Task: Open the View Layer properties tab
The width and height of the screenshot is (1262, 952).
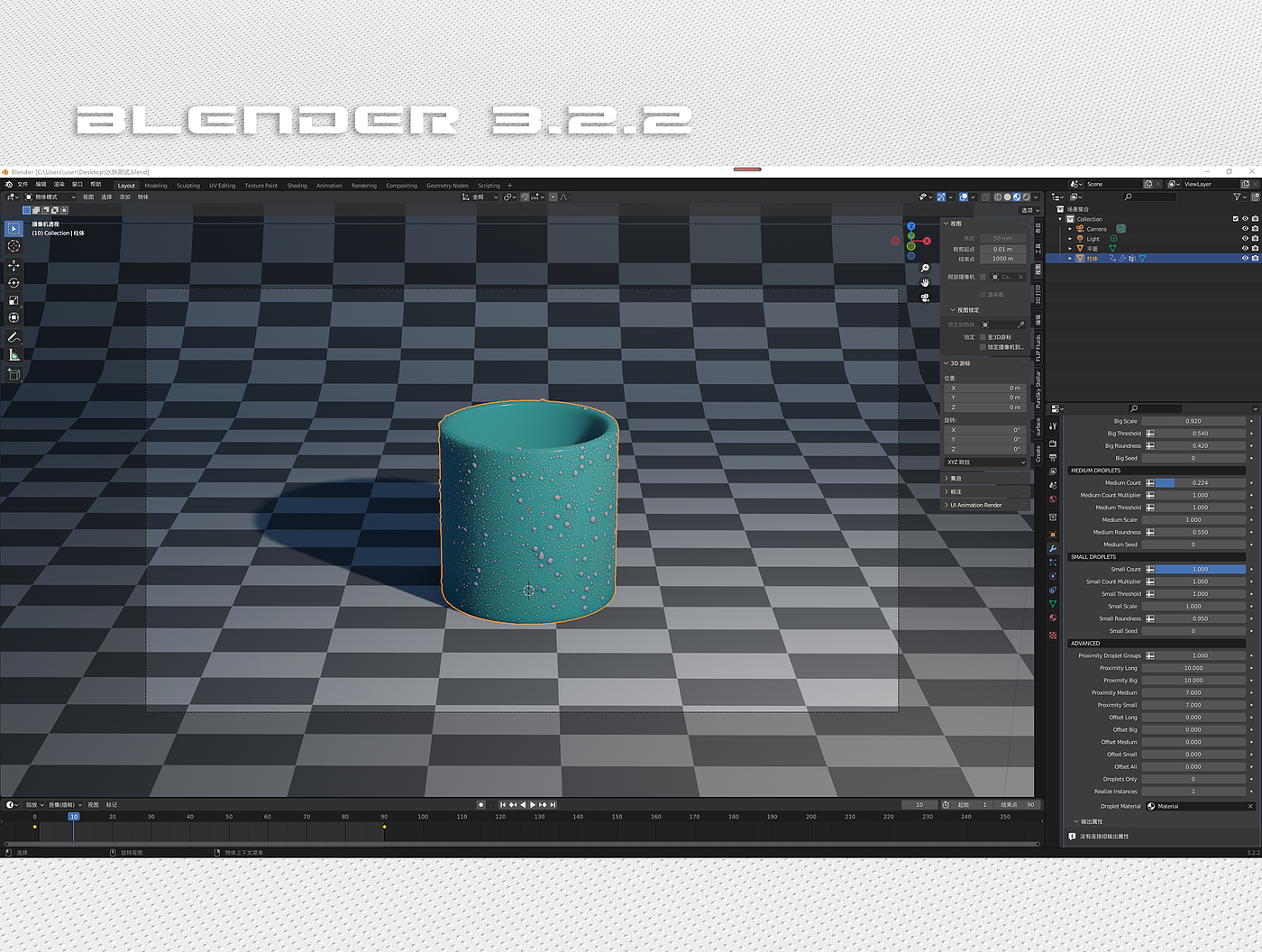Action: tap(1053, 471)
